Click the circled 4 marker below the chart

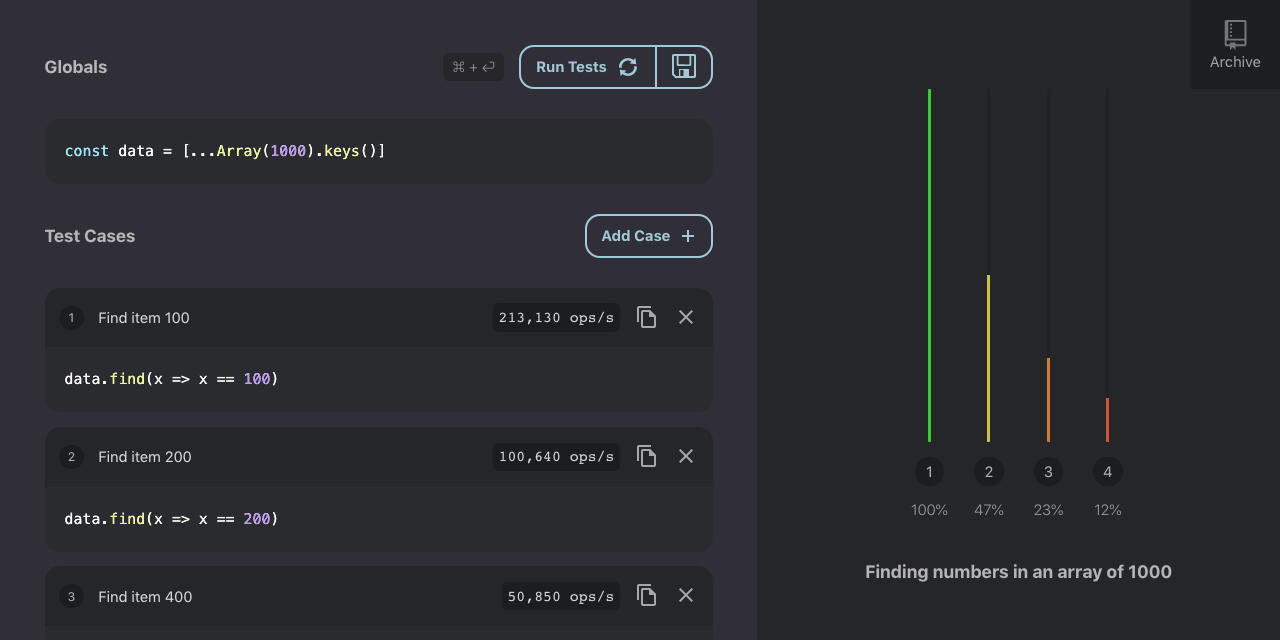(1107, 471)
